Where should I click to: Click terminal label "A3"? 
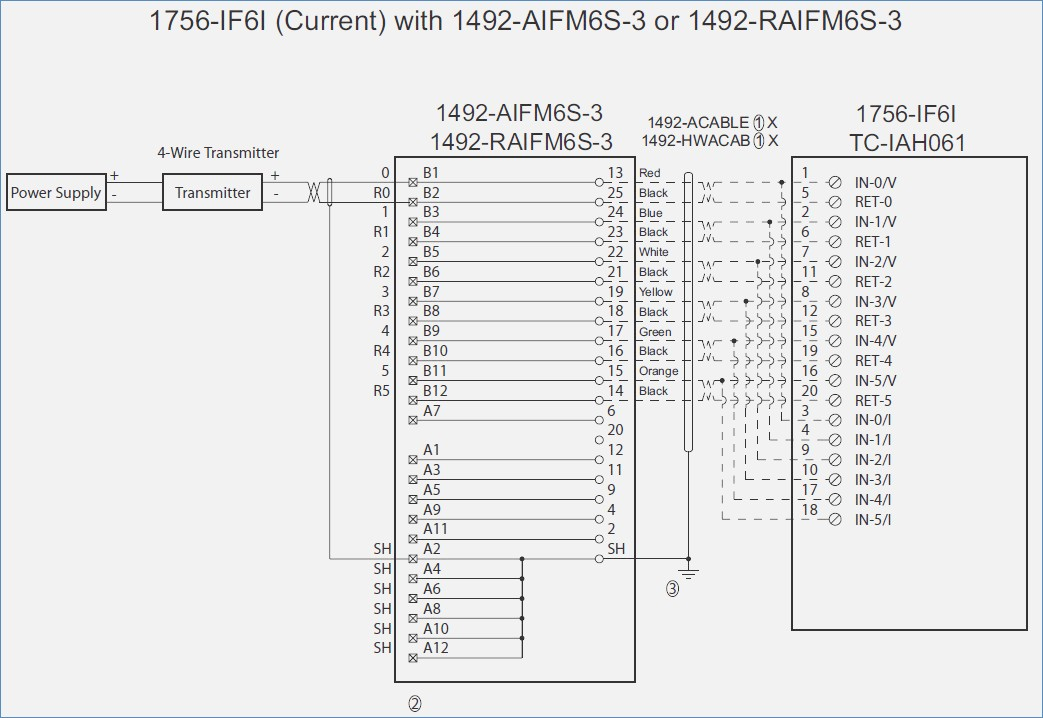[x=431, y=470]
